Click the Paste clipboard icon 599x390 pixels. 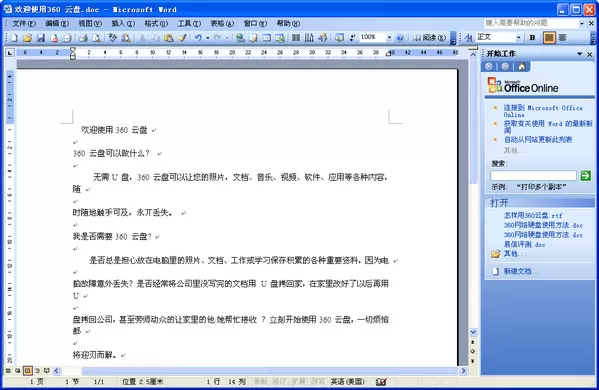point(168,38)
